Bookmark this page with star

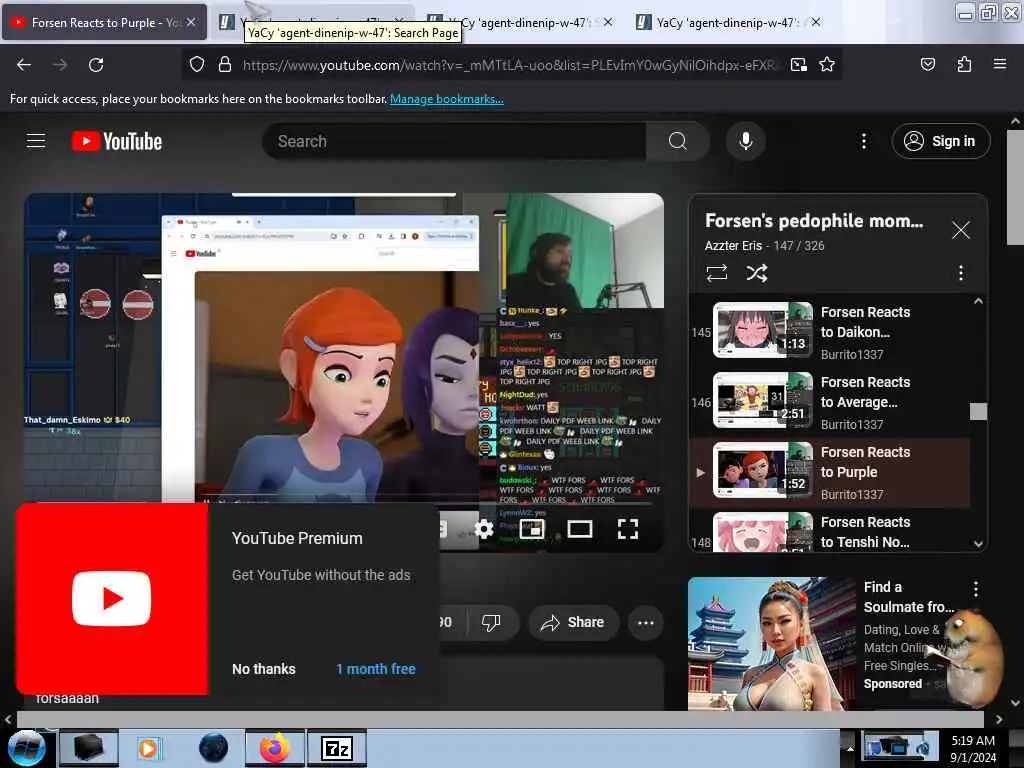pyautogui.click(x=827, y=64)
